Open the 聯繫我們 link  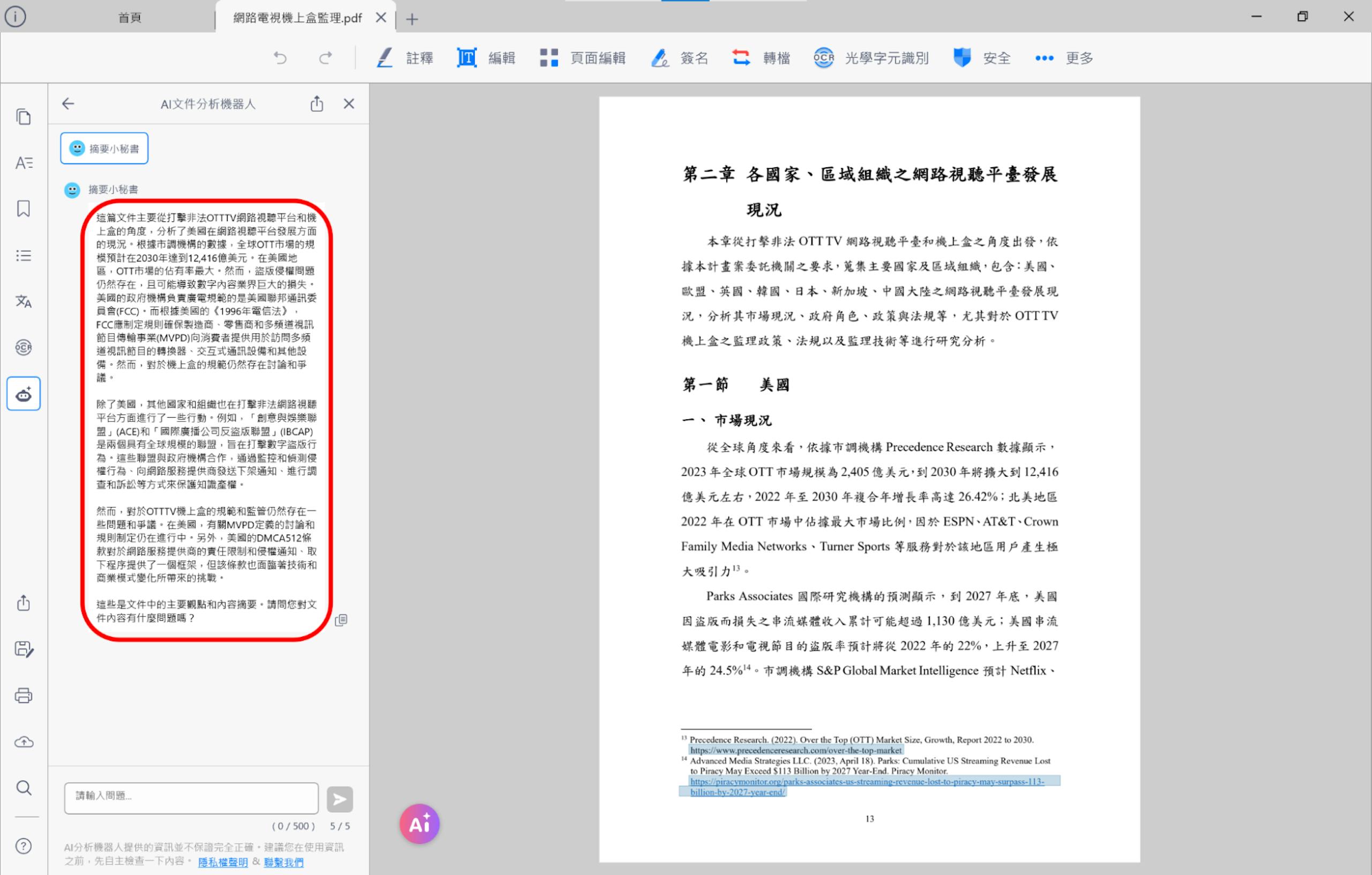tap(284, 862)
